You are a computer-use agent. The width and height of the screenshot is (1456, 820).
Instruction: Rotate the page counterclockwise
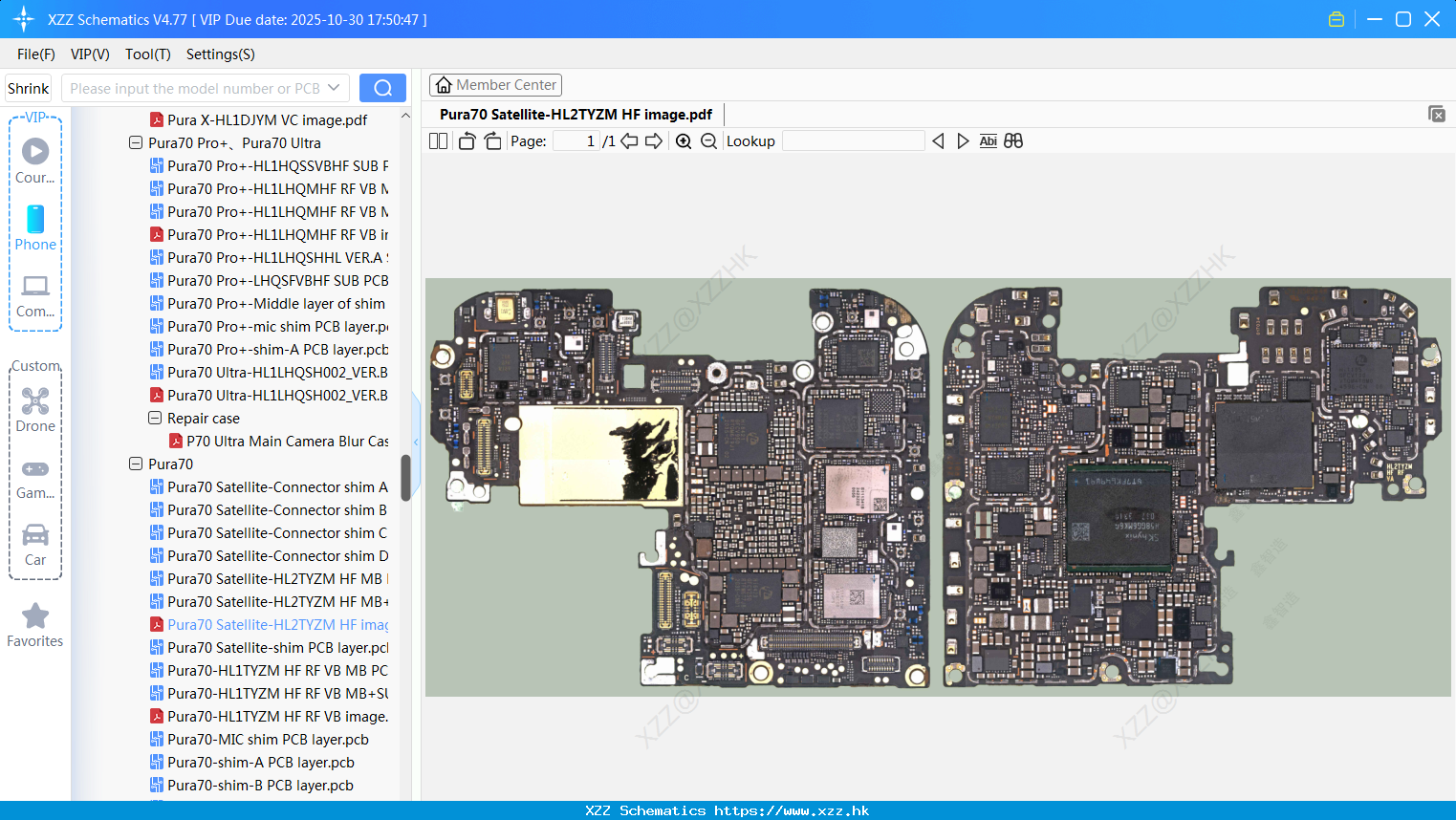[467, 141]
